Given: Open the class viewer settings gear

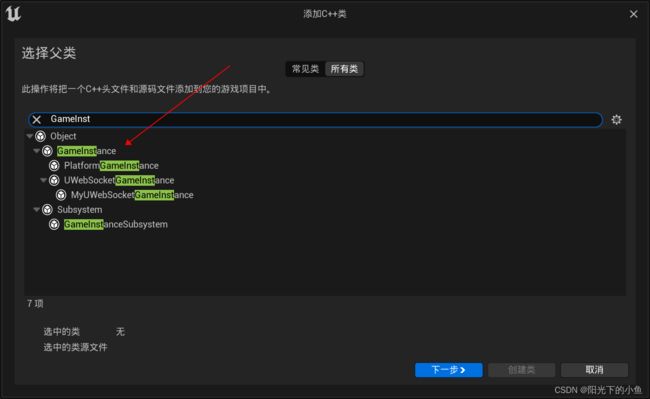Looking at the screenshot, I should 616,120.
